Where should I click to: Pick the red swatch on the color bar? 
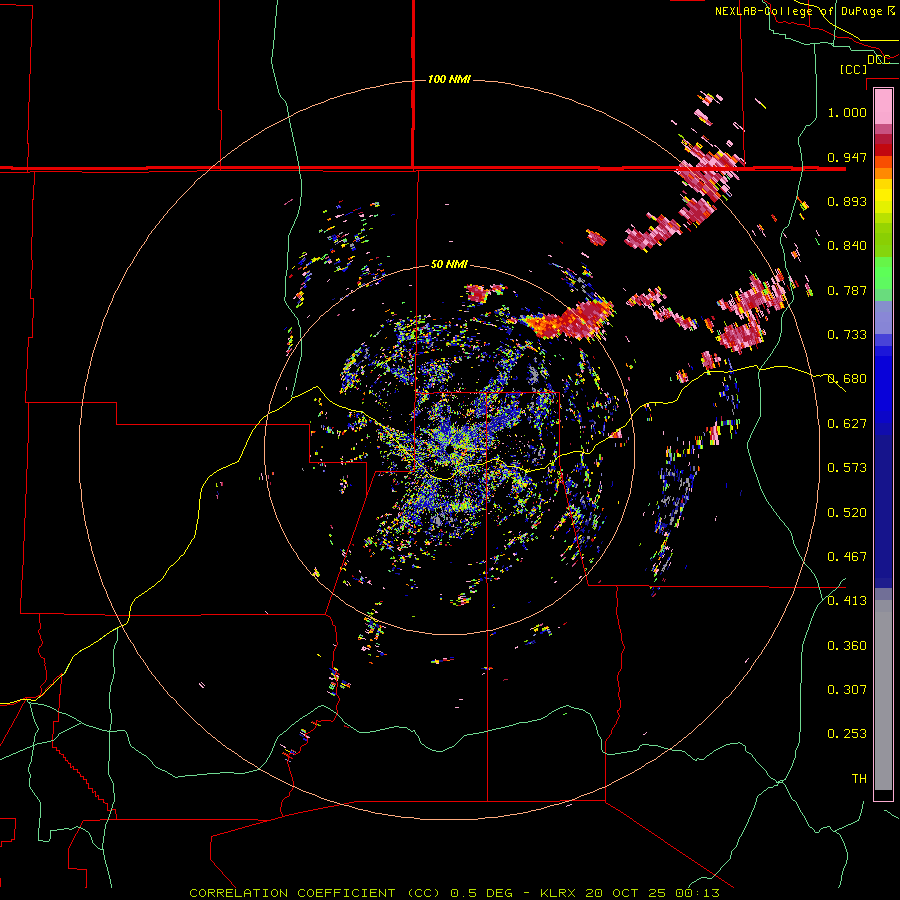coord(883,150)
